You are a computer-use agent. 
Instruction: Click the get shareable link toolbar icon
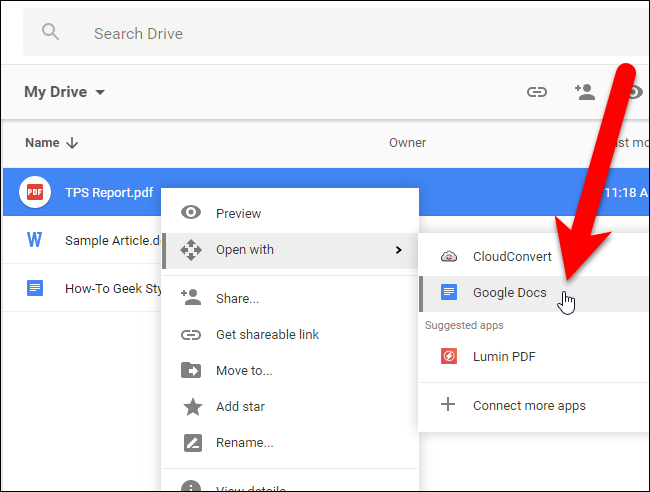click(x=537, y=92)
